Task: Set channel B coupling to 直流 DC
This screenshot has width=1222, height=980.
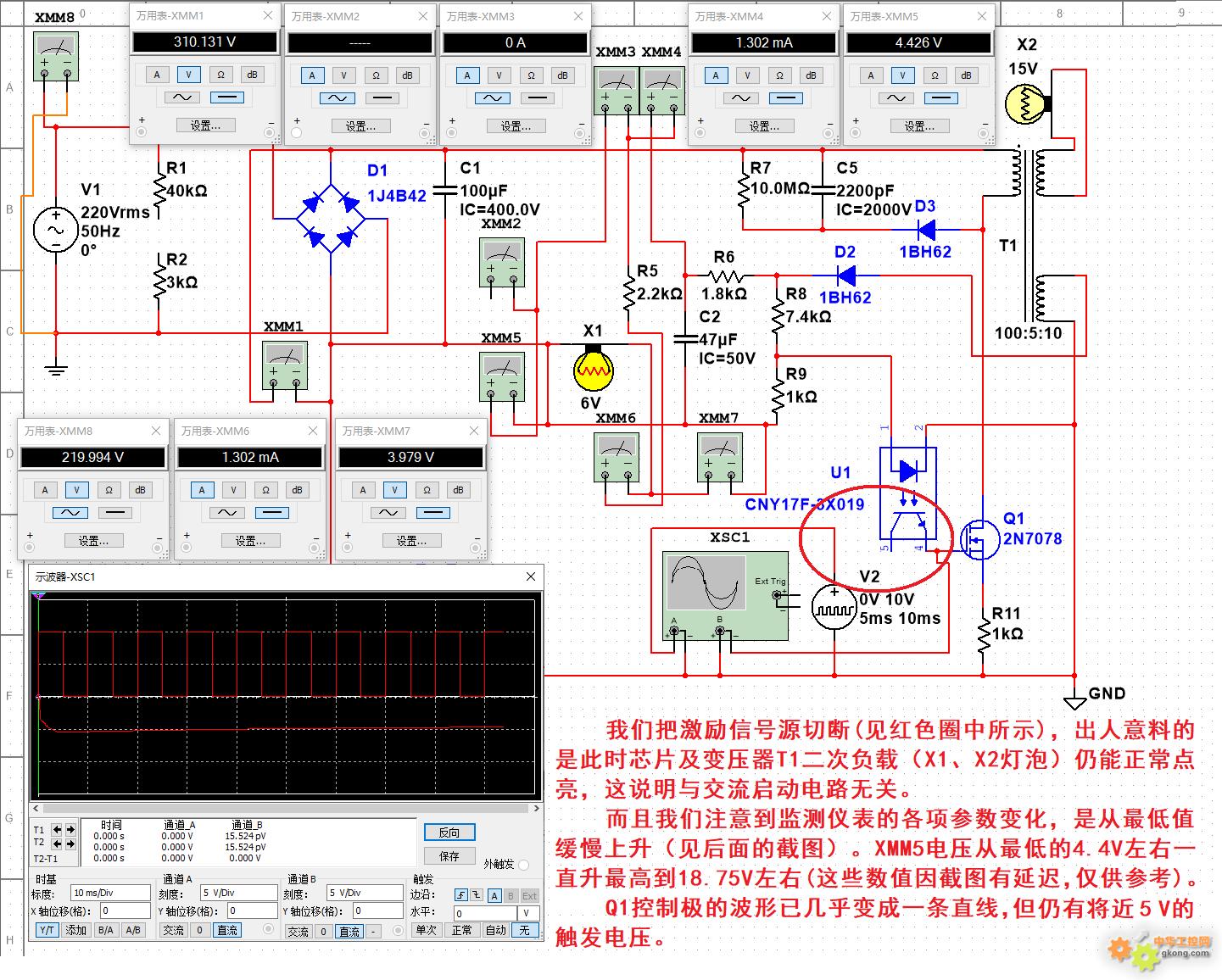Action: [x=349, y=931]
